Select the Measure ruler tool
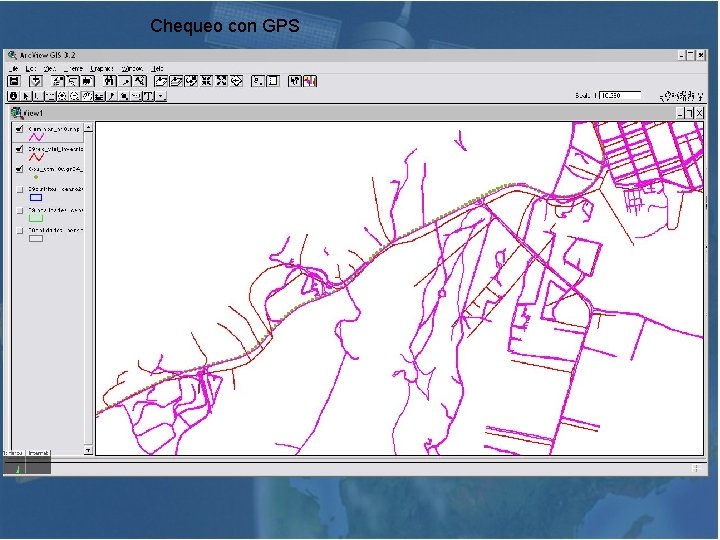This screenshot has width=720, height=540. 99,96
